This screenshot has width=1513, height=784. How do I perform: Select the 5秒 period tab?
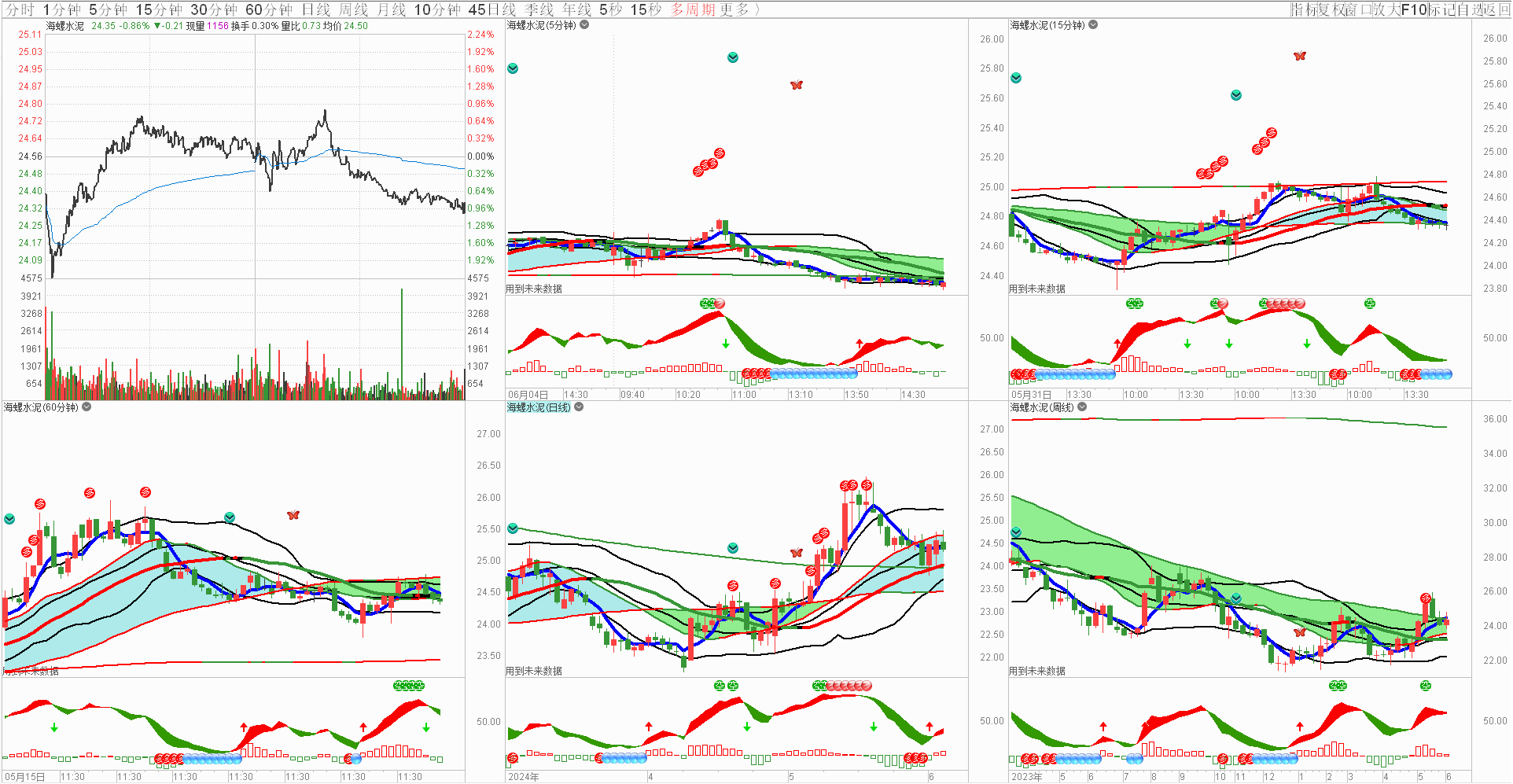611,9
